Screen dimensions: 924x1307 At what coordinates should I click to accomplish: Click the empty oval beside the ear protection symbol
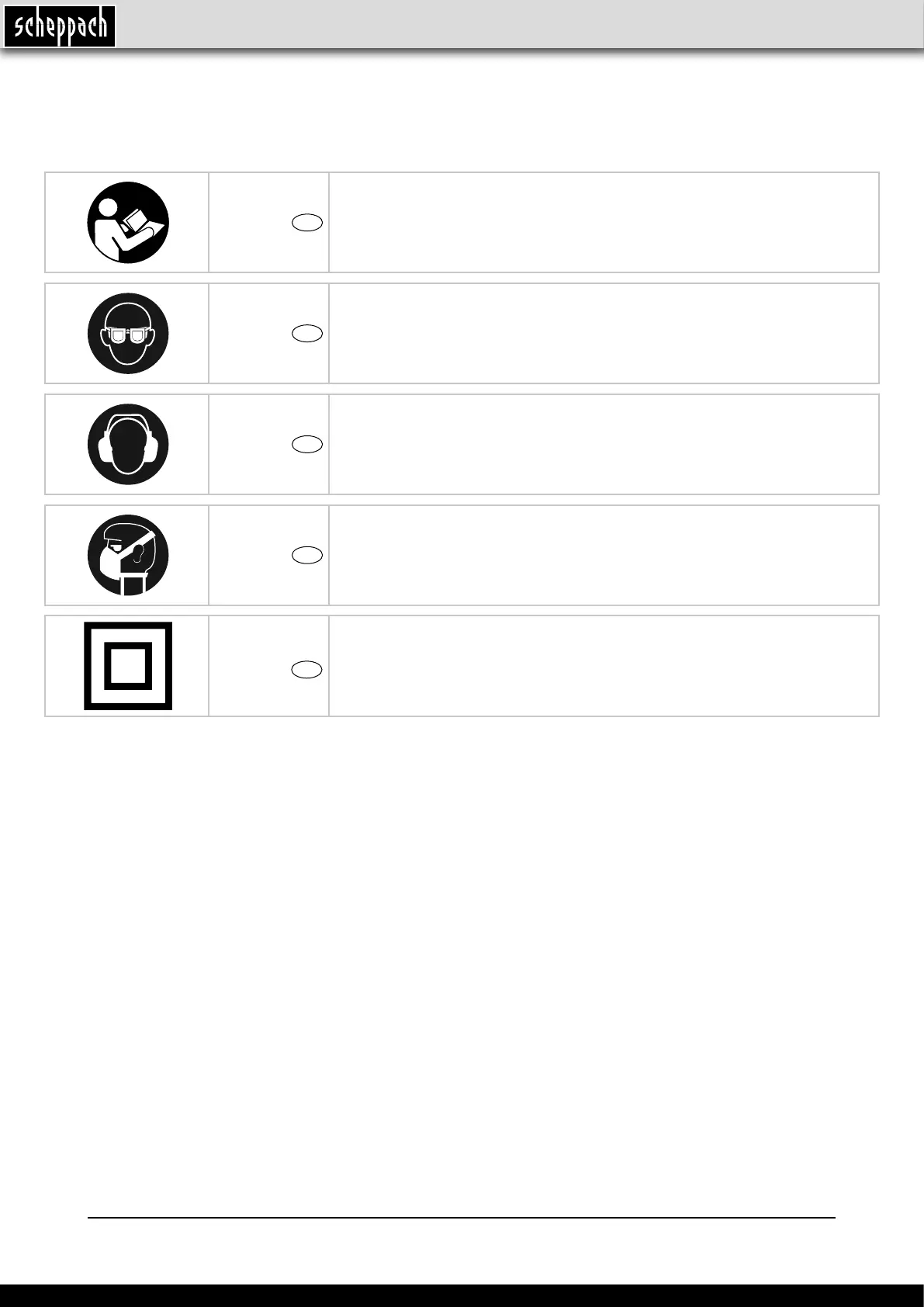tap(307, 444)
